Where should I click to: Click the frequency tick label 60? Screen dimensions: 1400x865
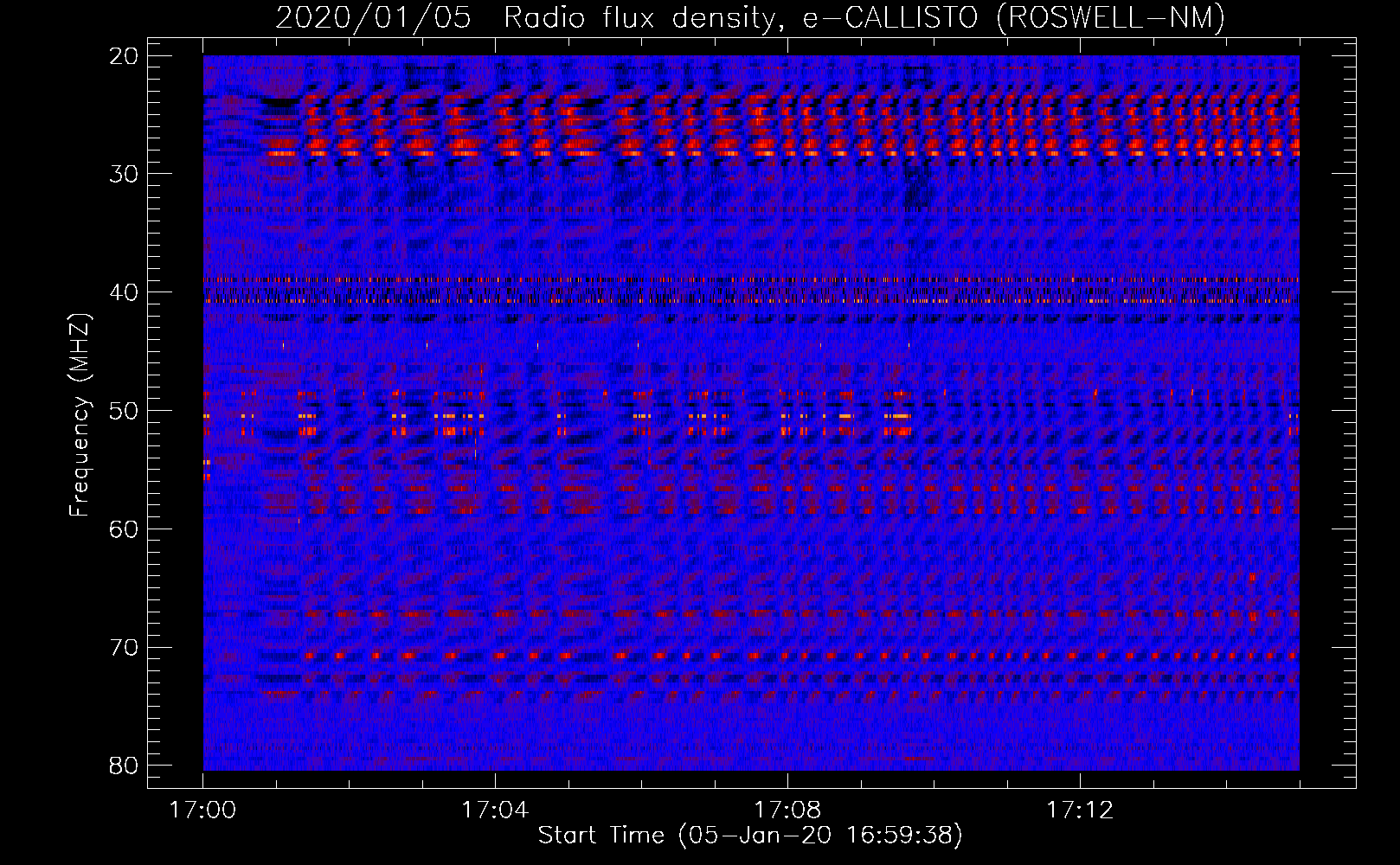coord(125,529)
